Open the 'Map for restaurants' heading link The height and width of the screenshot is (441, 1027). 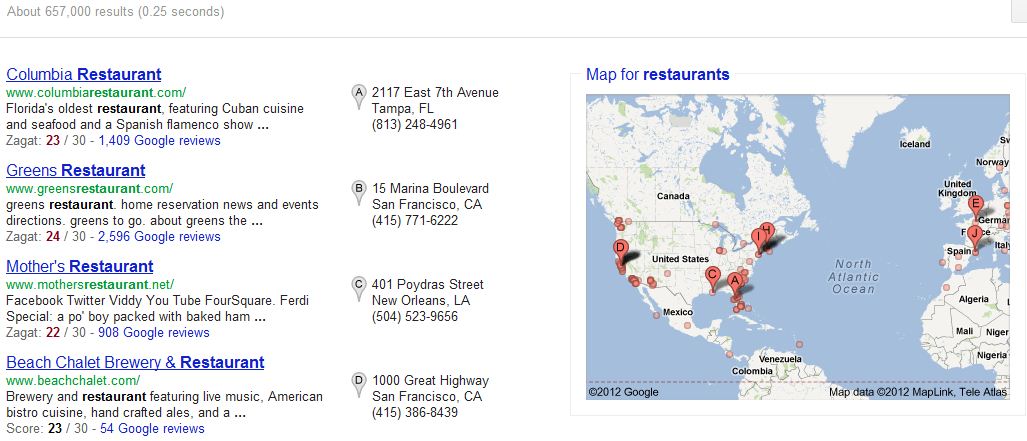[657, 74]
